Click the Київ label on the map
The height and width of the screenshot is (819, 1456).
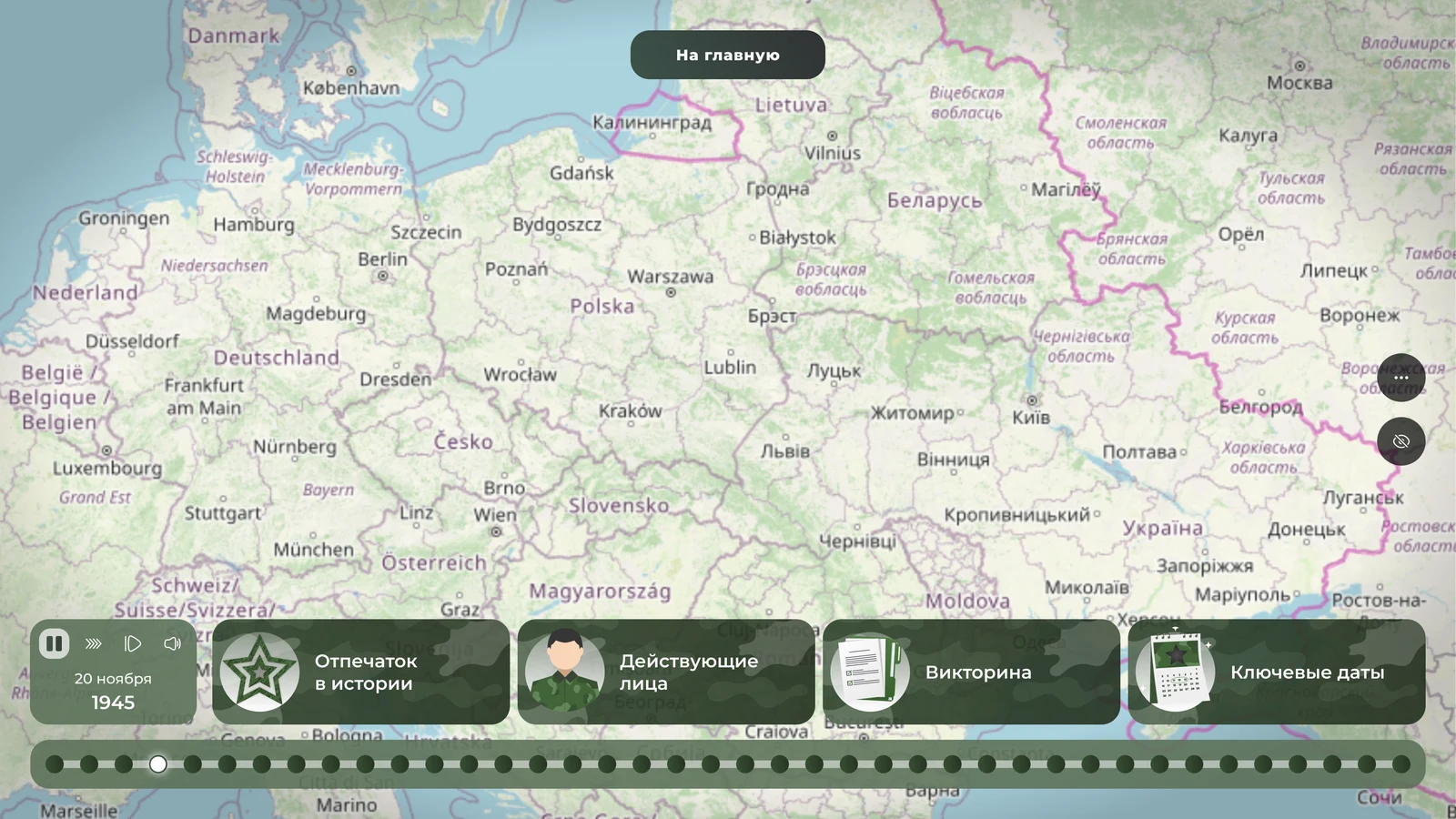click(x=1031, y=418)
